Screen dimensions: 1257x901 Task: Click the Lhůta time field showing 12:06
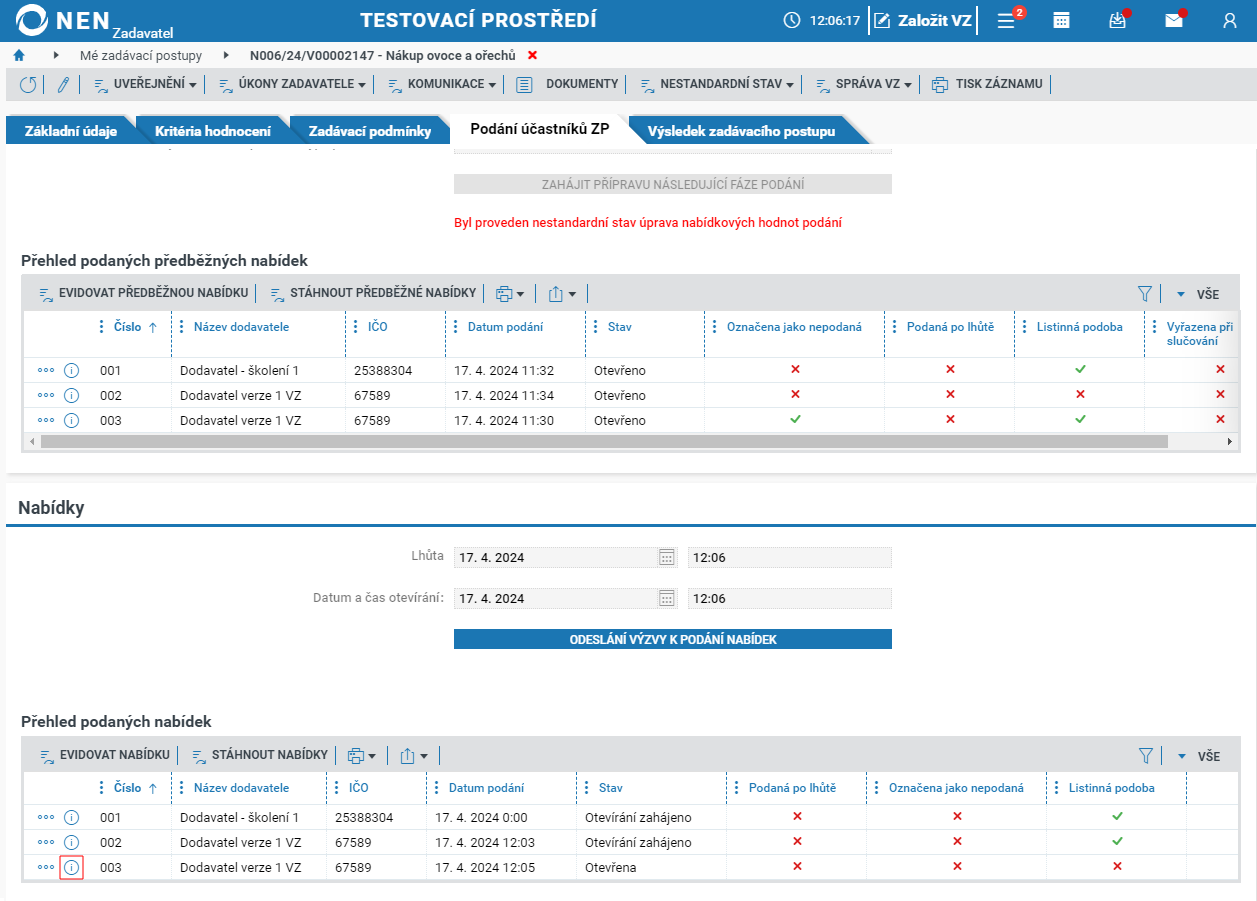click(x=790, y=557)
